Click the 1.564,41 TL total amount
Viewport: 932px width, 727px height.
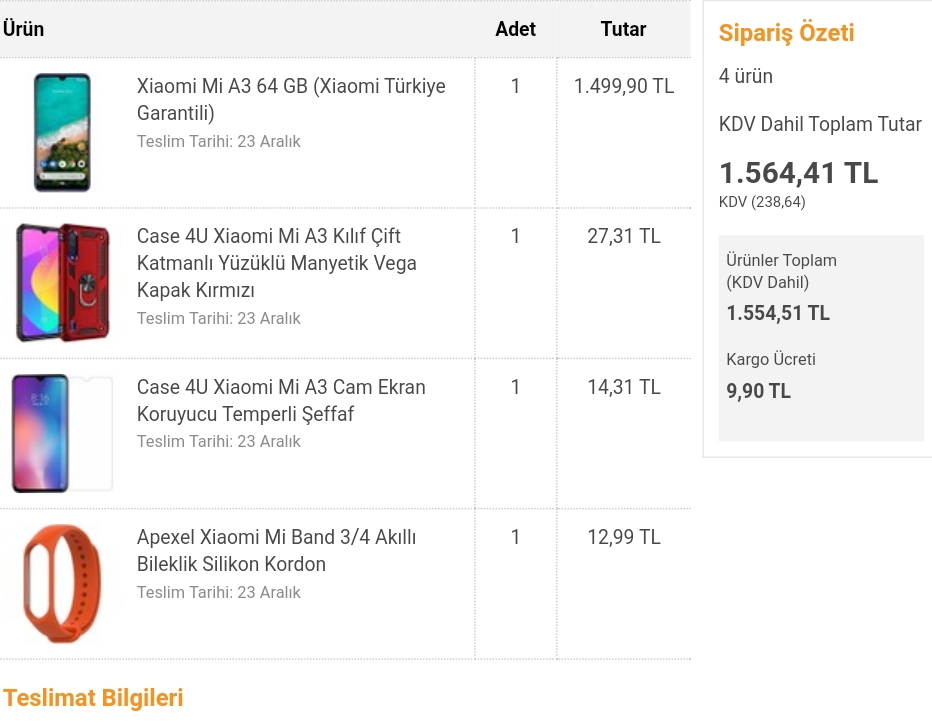tap(798, 173)
